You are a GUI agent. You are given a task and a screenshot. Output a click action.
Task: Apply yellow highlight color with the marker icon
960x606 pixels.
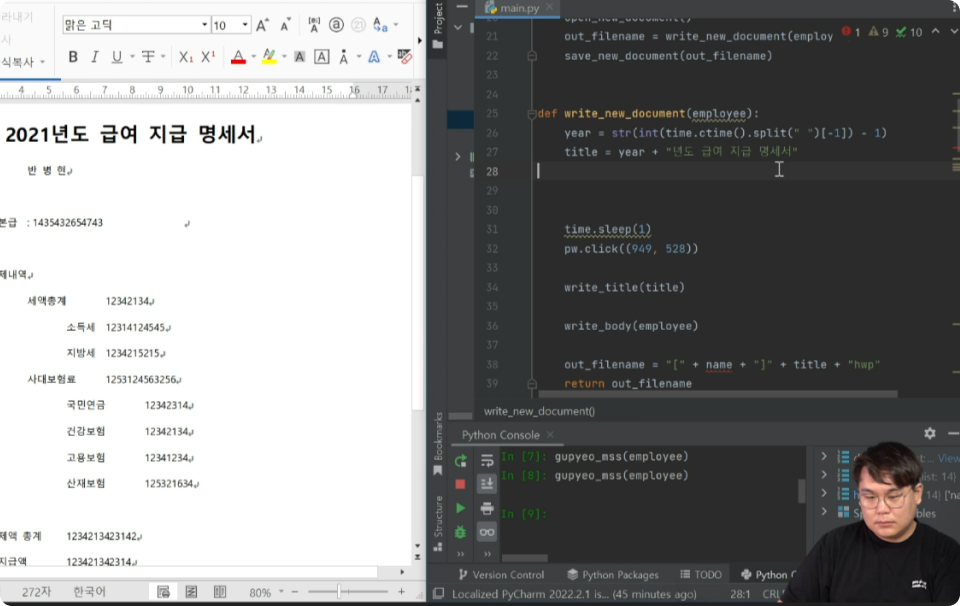[x=269, y=57]
